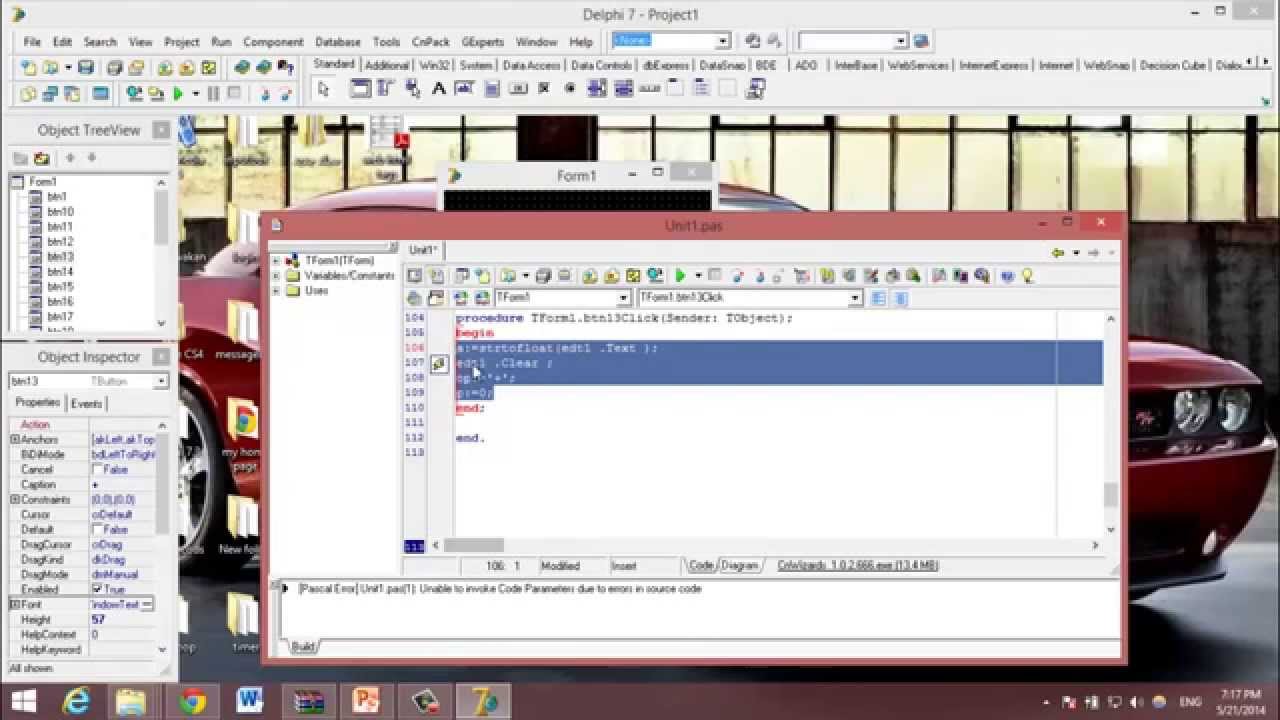Choose the Frames component in the palette
Screen dimensions: 1280x720
tap(360, 89)
